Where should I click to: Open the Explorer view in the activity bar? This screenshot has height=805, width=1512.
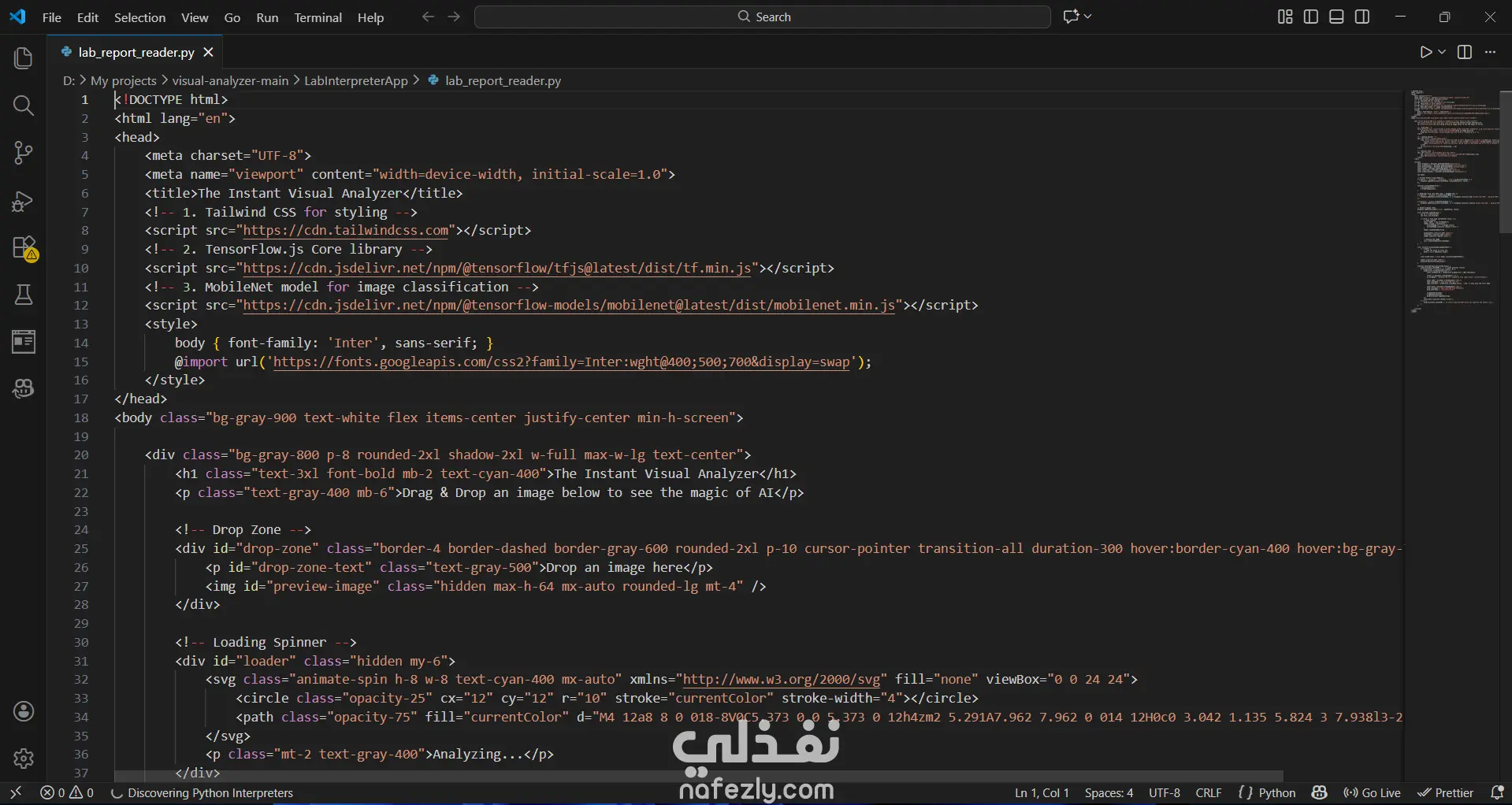pyautogui.click(x=24, y=58)
